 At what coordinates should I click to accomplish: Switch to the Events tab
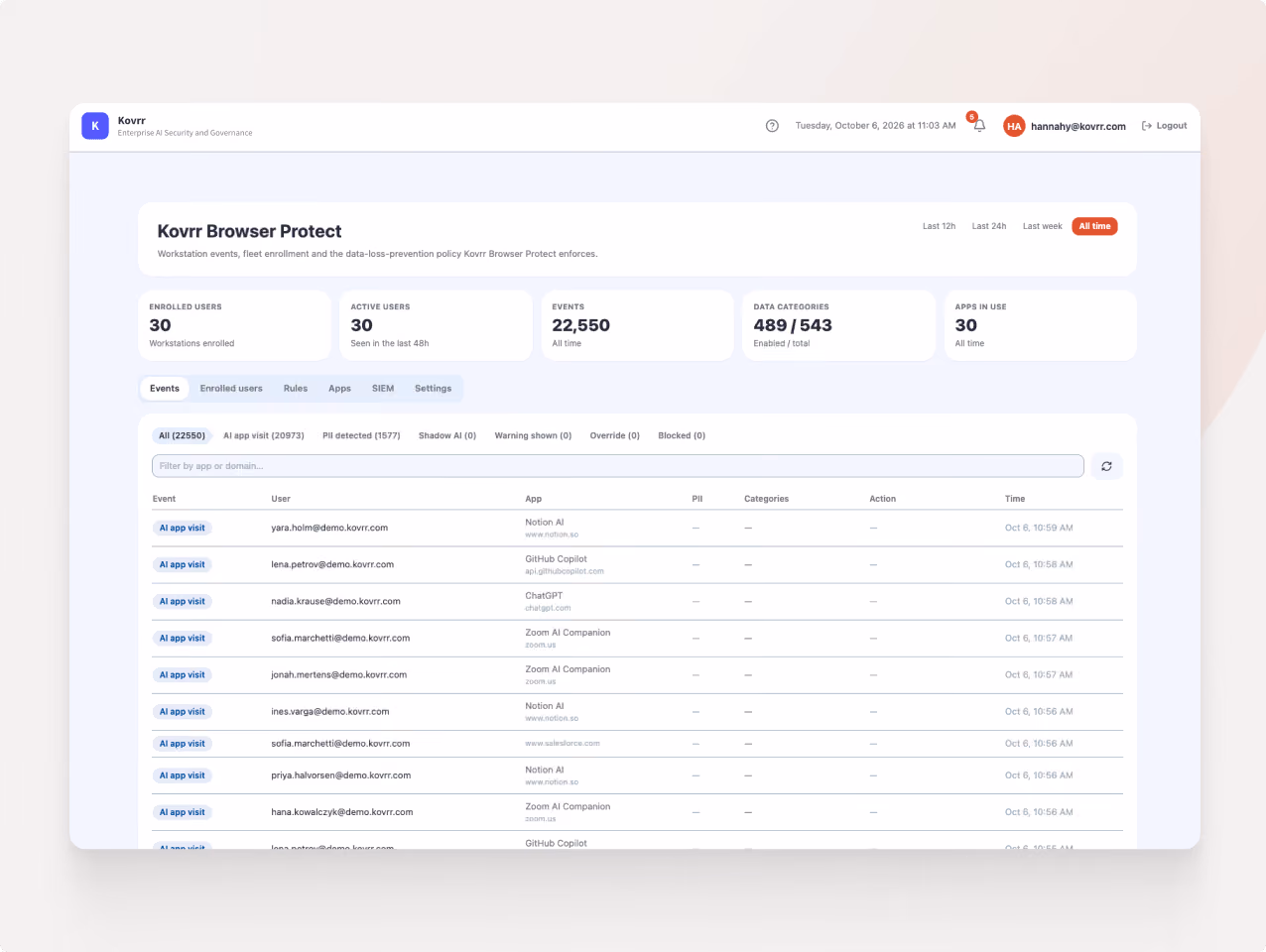click(x=165, y=389)
